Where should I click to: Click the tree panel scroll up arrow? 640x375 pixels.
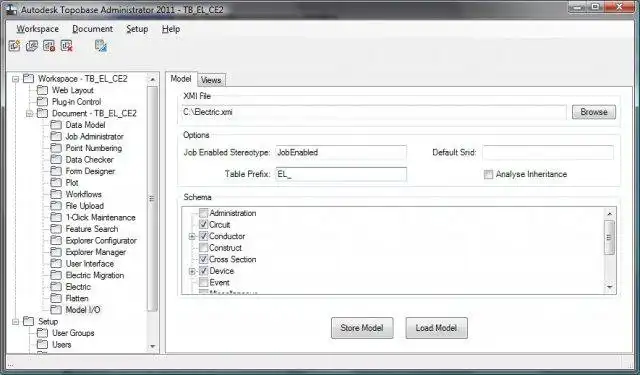[x=153, y=79]
